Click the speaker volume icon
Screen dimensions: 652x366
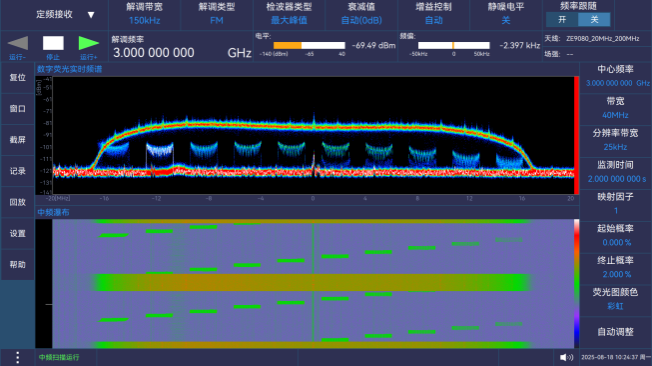coord(566,357)
